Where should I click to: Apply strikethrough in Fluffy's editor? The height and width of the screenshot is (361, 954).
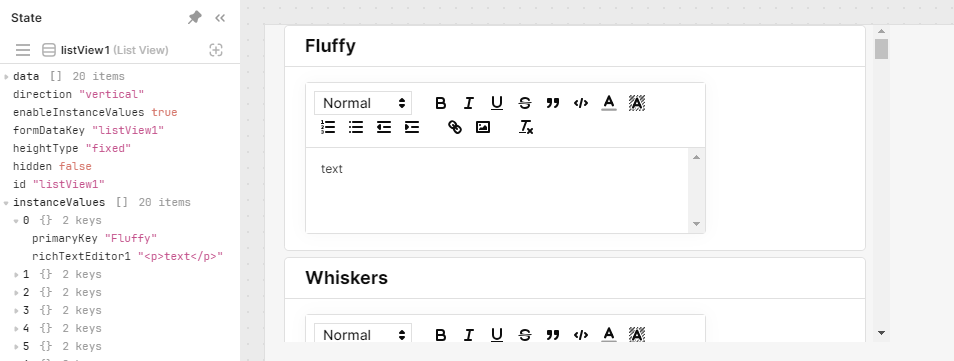coord(524,103)
